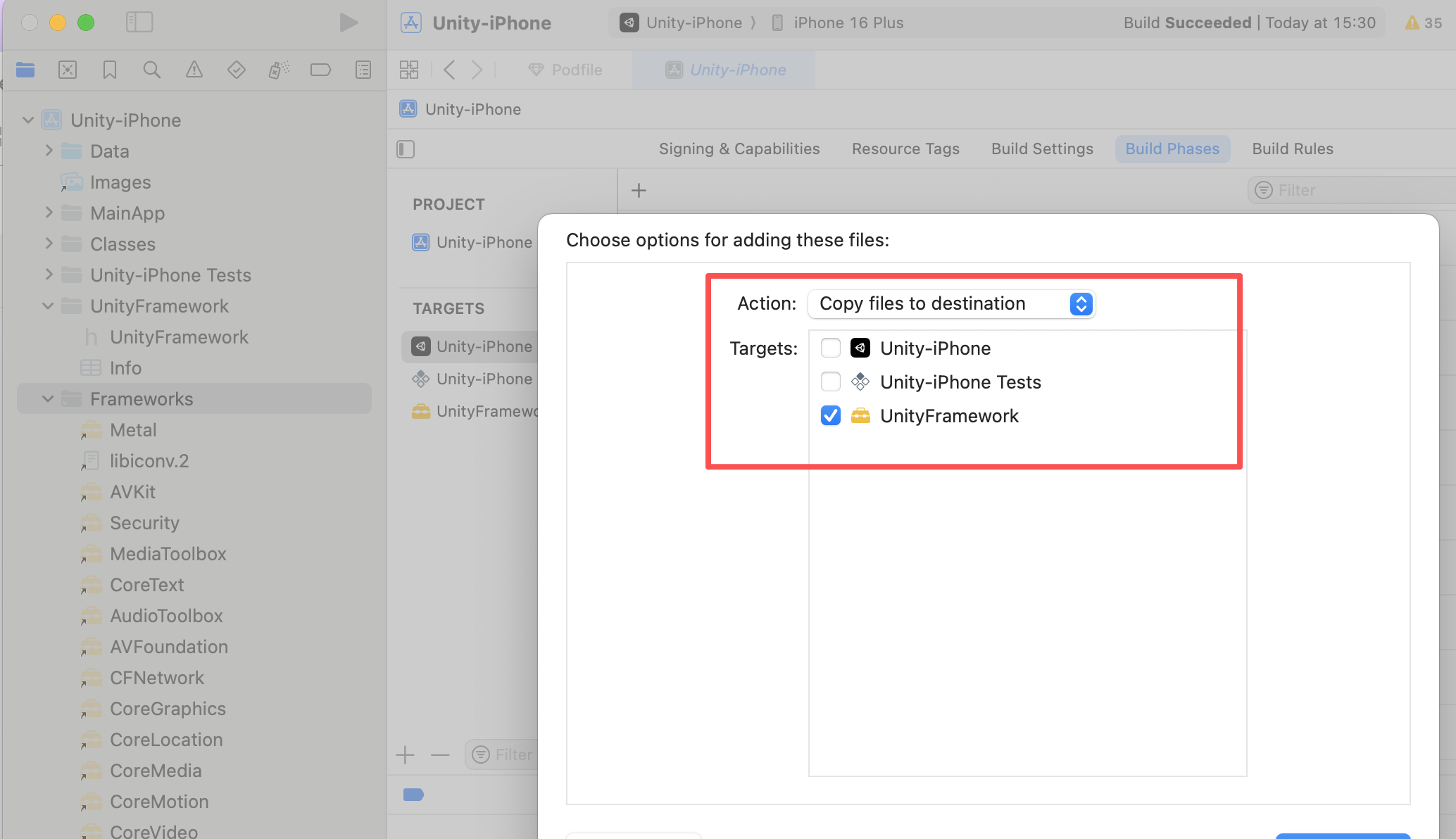1456x839 pixels.
Task: Click the targets list Filter field
Action: click(503, 755)
